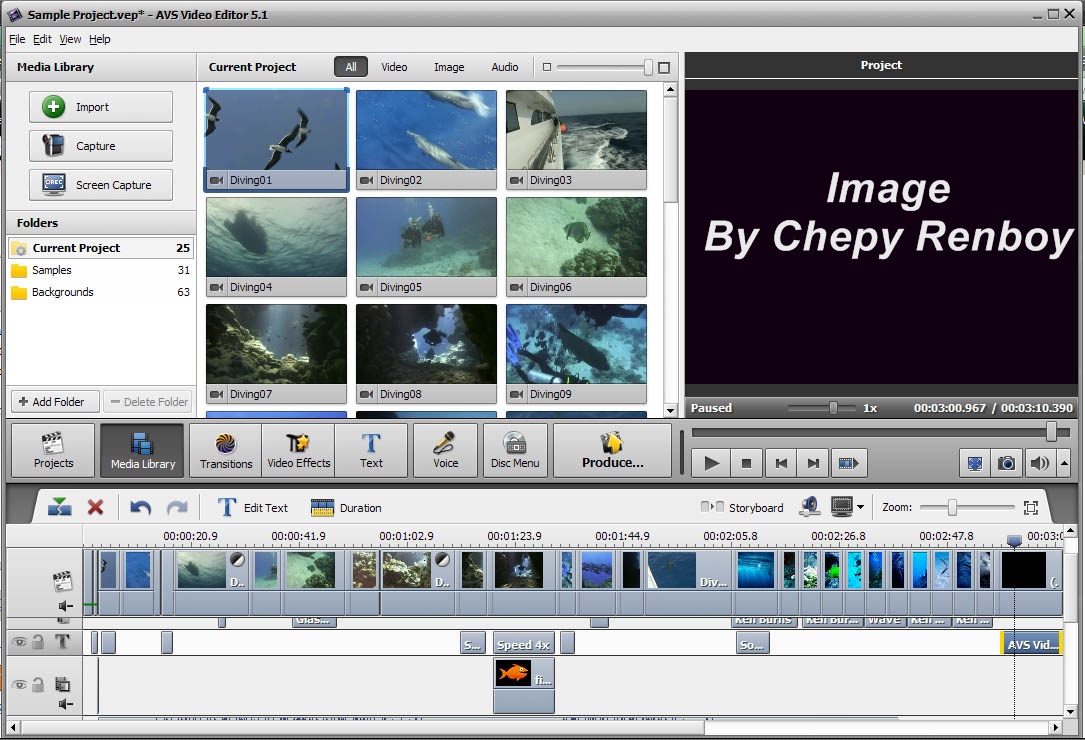The image size is (1085, 740).
Task: Select the Media Library toolbar button
Action: click(143, 451)
